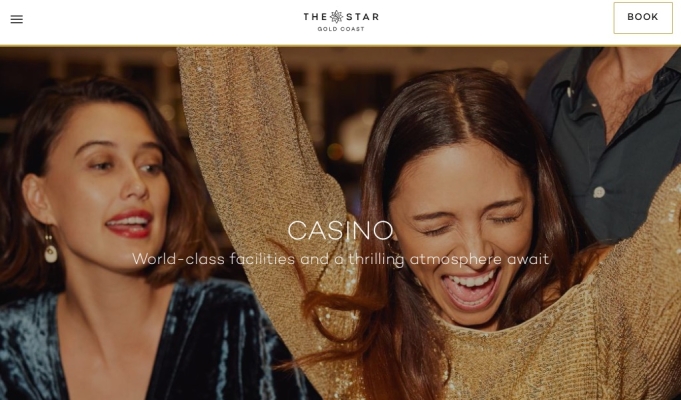This screenshot has height=400, width=681.
Task: Click the word THE in header logo
Action: [x=316, y=17]
